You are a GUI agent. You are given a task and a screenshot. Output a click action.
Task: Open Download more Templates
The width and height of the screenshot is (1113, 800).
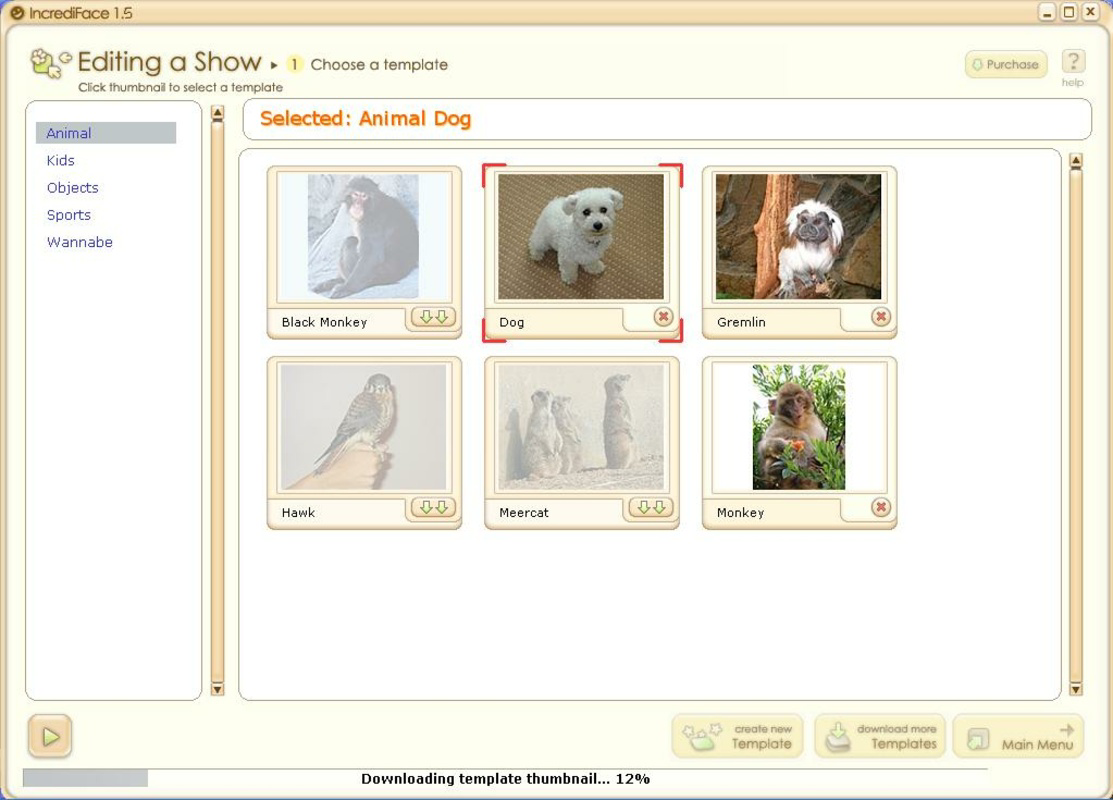879,736
